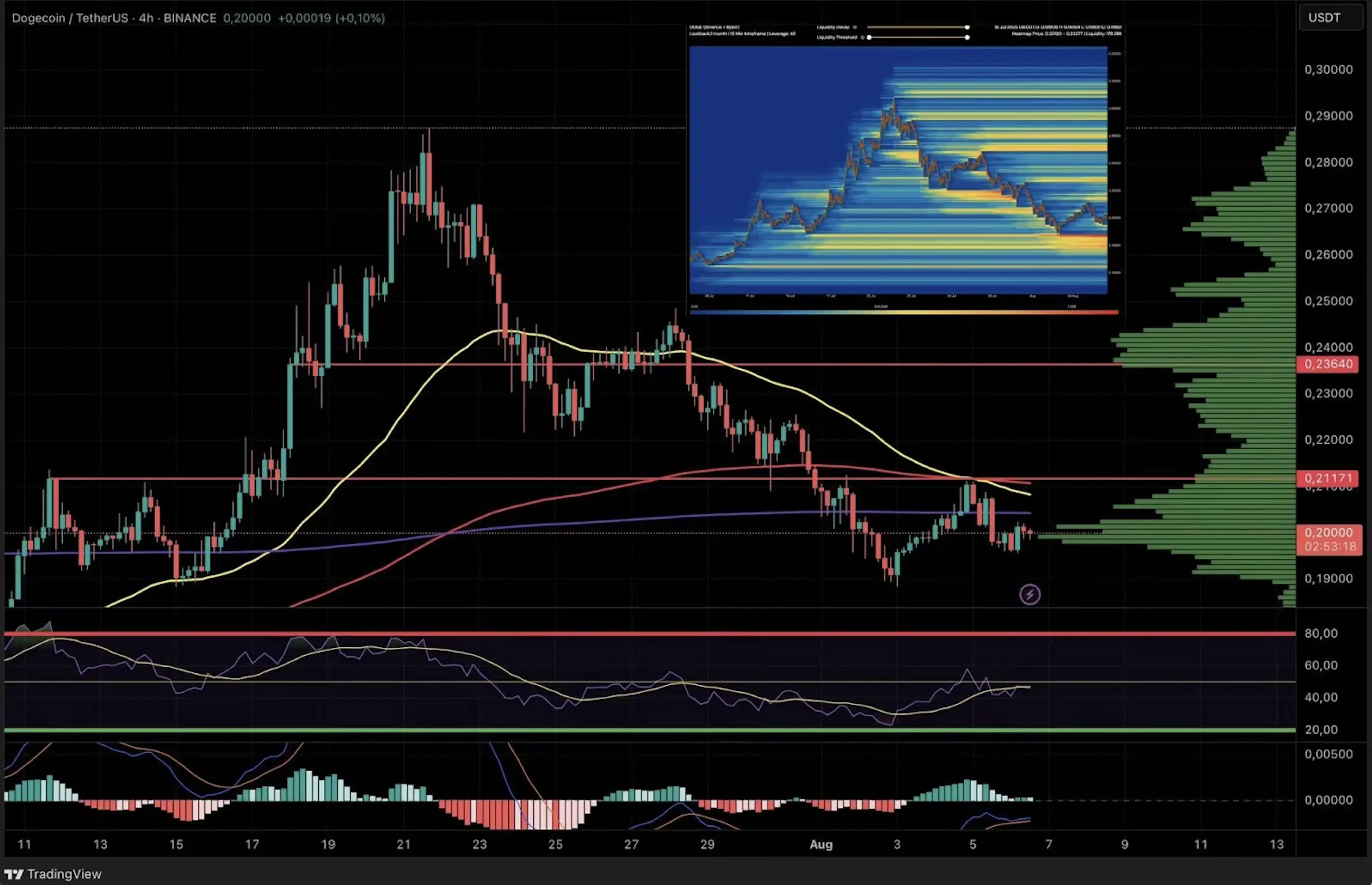
Task: Open exchange options via BINANCE label
Action: 189,18
